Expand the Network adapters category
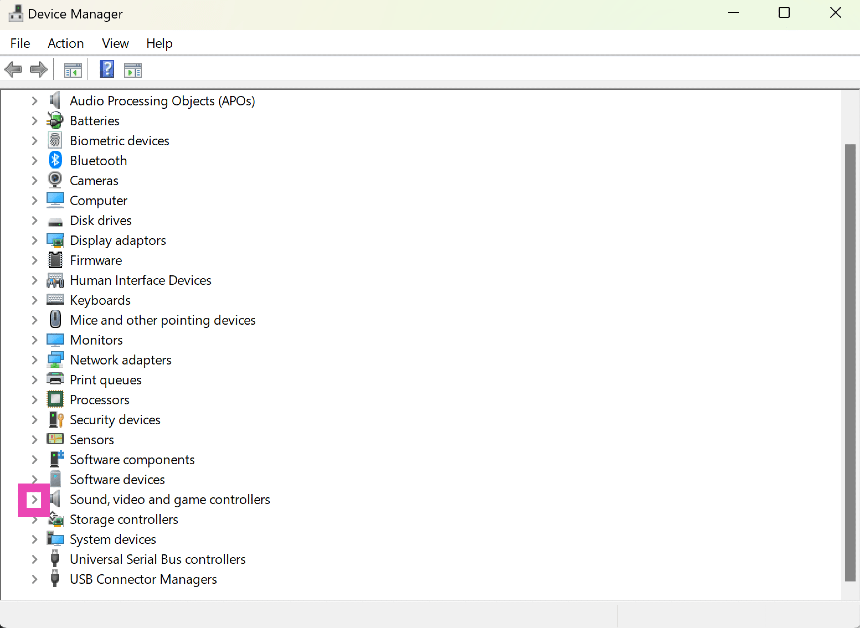Screen dimensions: 860x628 (x=33, y=359)
